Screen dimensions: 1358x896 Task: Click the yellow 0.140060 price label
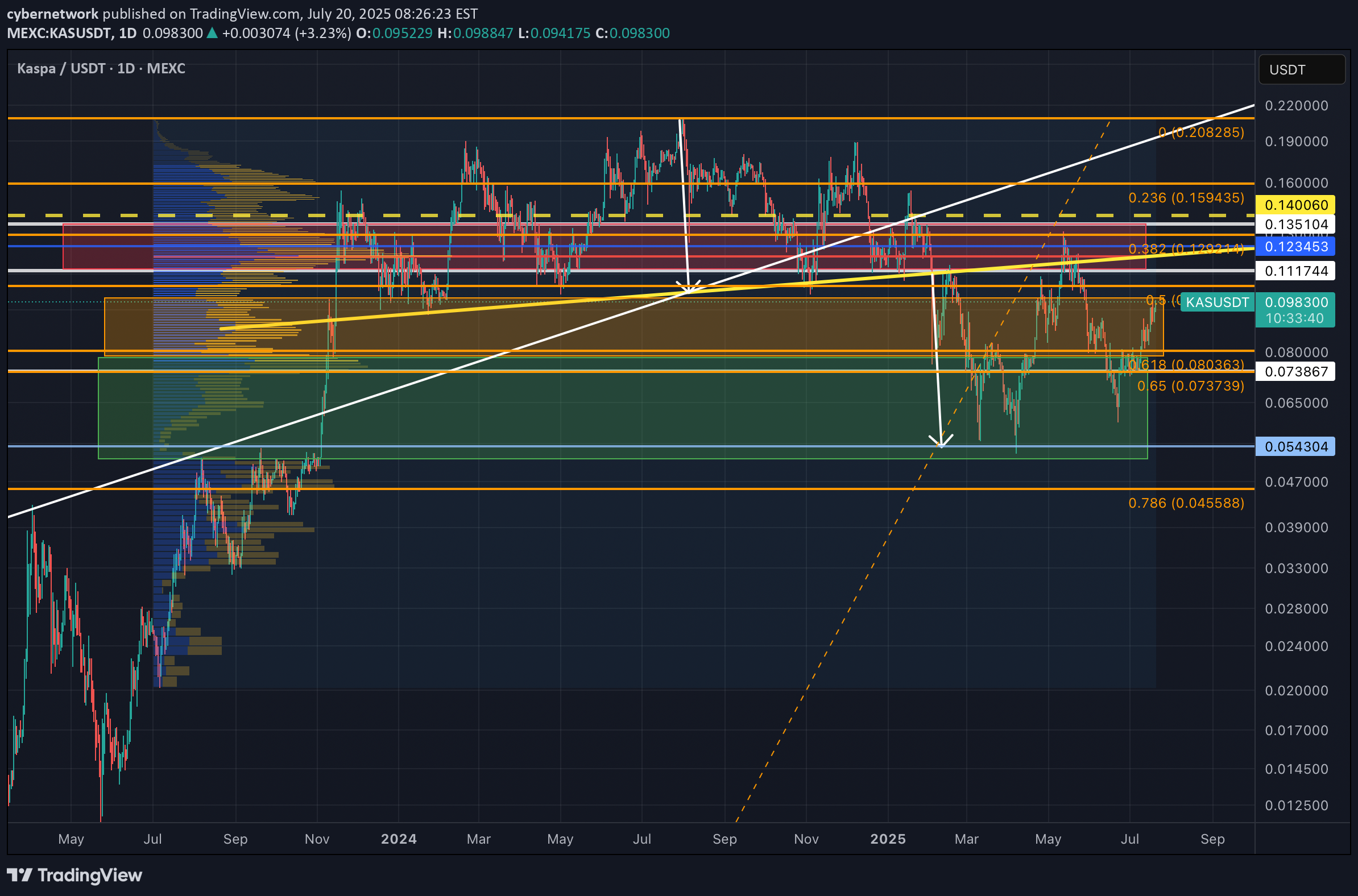pos(1295,205)
